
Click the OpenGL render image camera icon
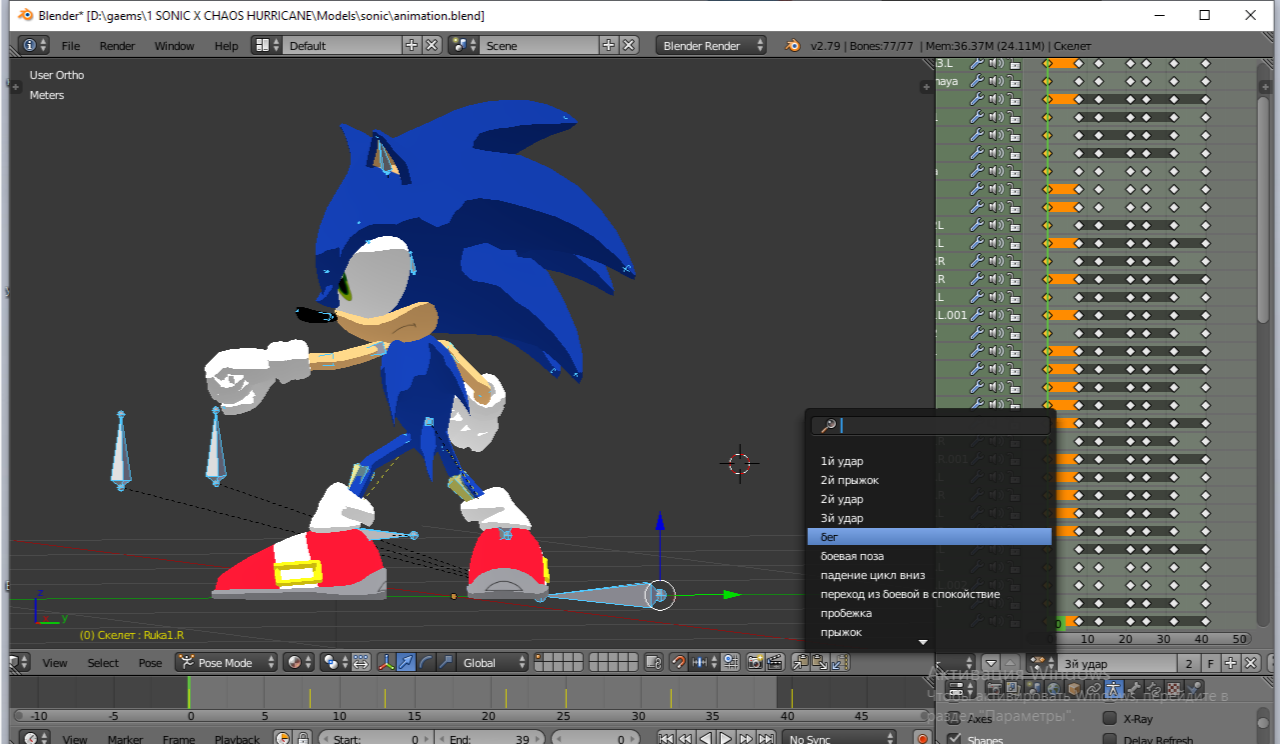coord(755,662)
